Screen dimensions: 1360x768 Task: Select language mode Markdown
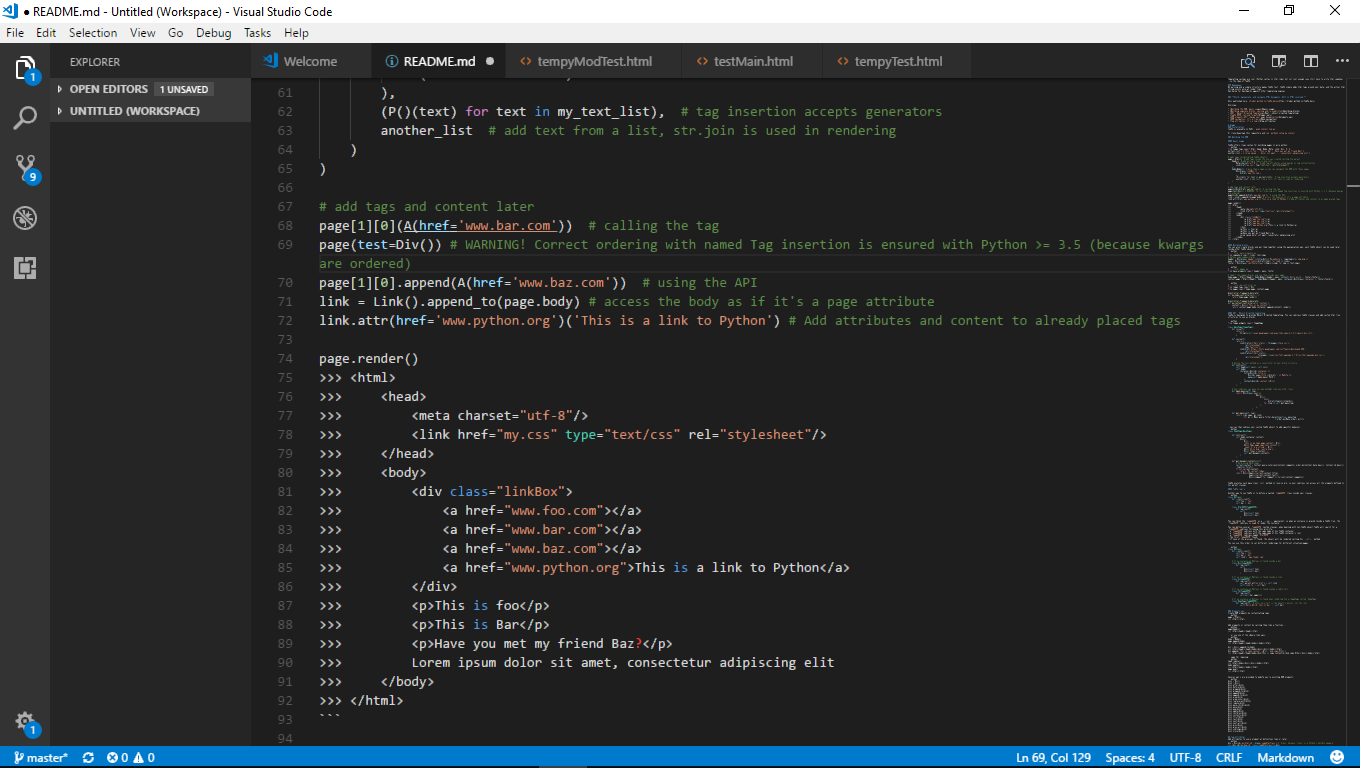[1285, 758]
